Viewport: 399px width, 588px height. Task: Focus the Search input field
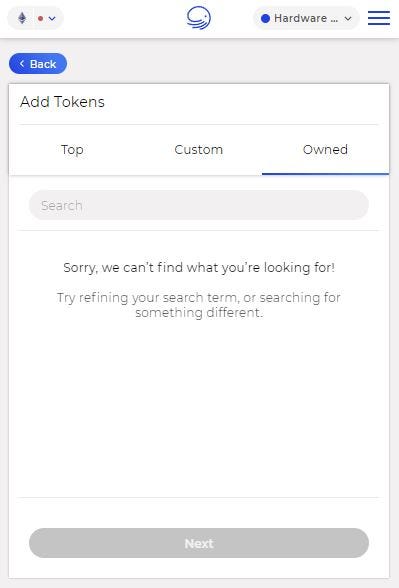(199, 205)
